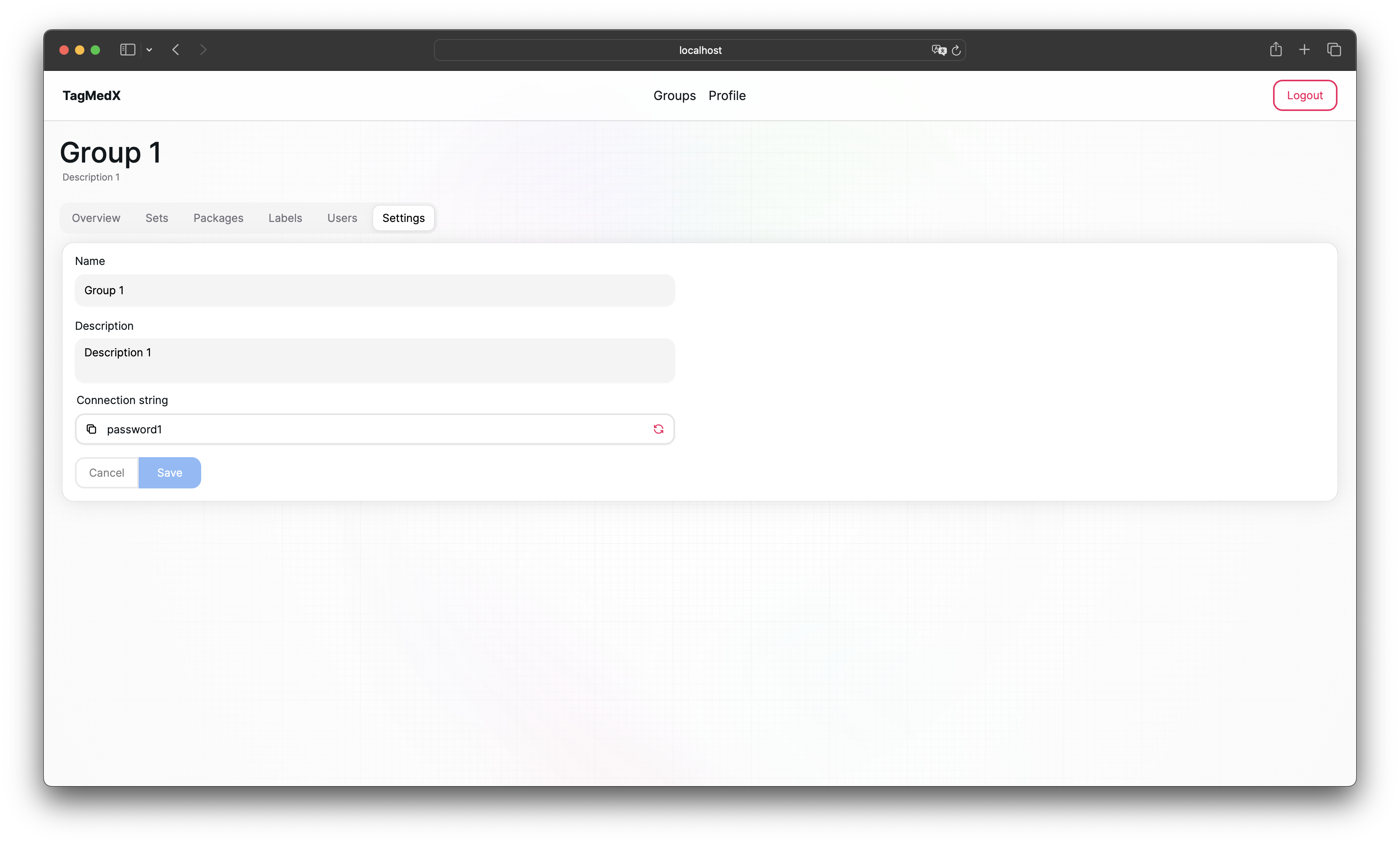1400x844 pixels.
Task: Click the browser share icon
Action: [1275, 50]
